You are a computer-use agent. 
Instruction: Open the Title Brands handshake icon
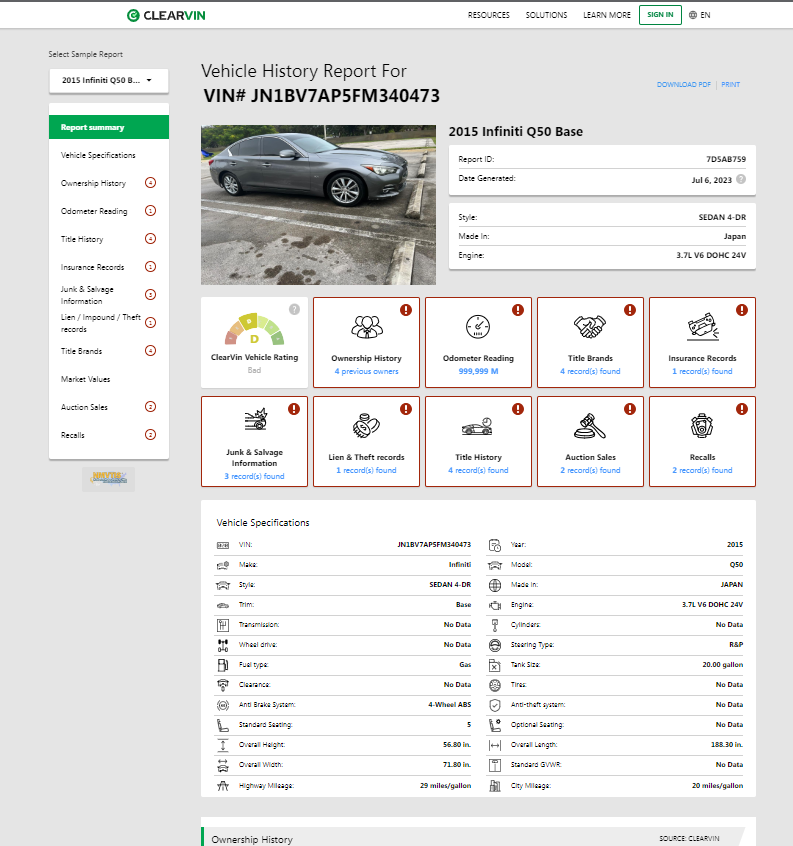click(x=590, y=327)
